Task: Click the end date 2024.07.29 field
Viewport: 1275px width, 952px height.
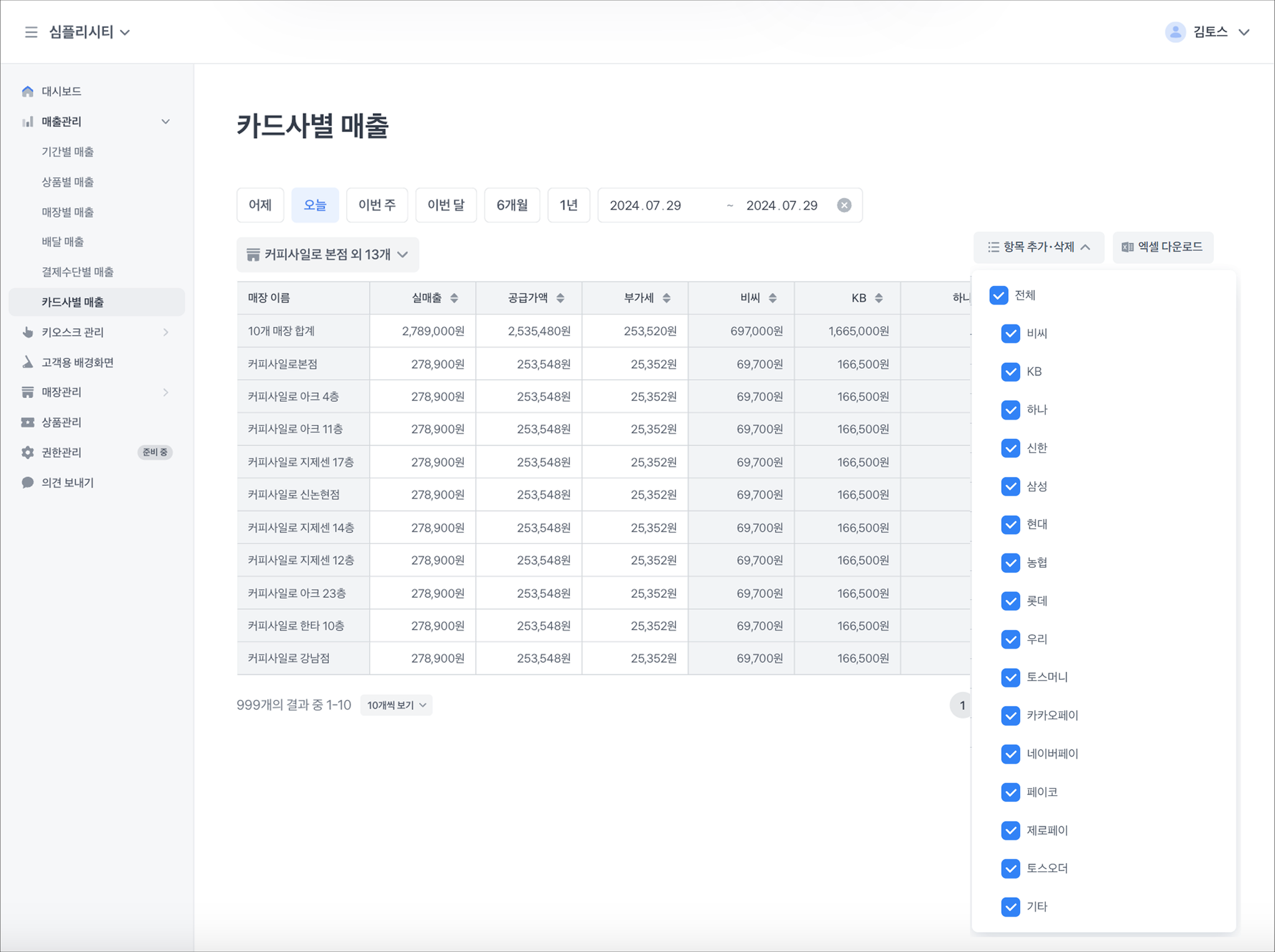Action: (782, 205)
